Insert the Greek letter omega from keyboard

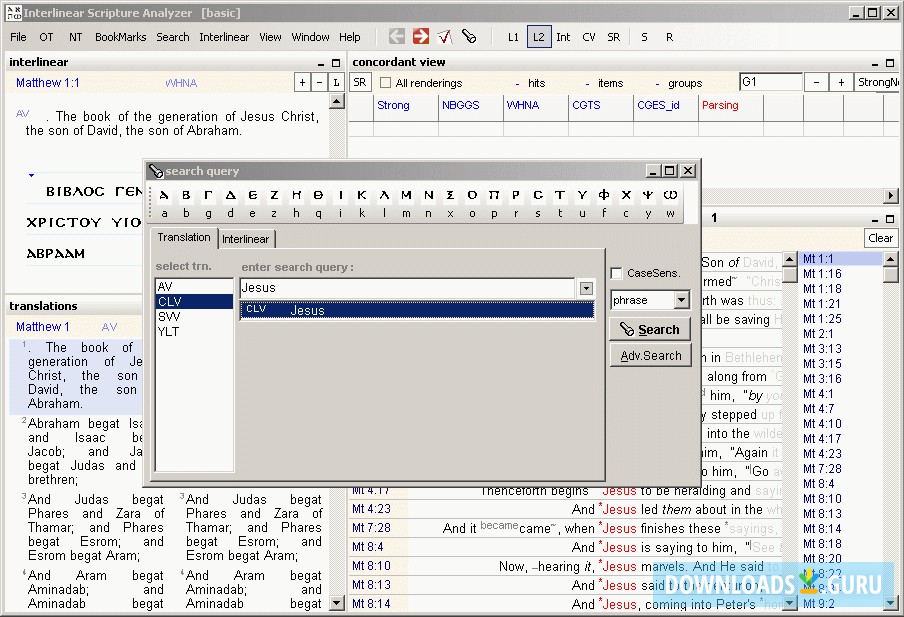coord(670,195)
